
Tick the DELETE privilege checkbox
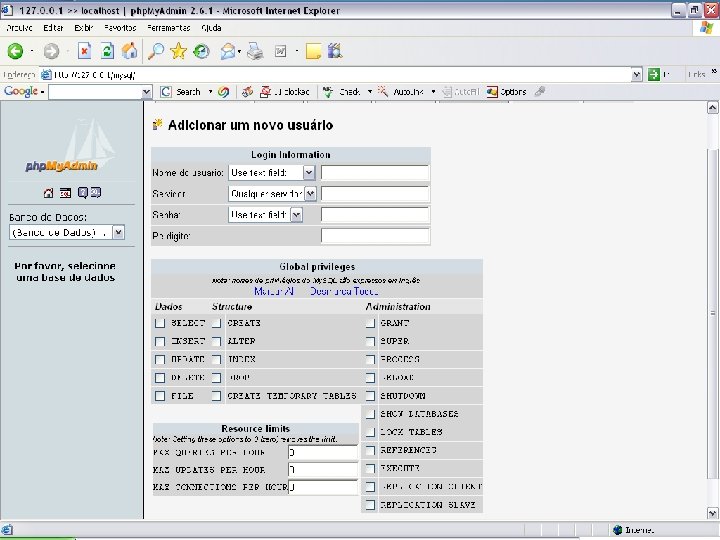[160, 378]
